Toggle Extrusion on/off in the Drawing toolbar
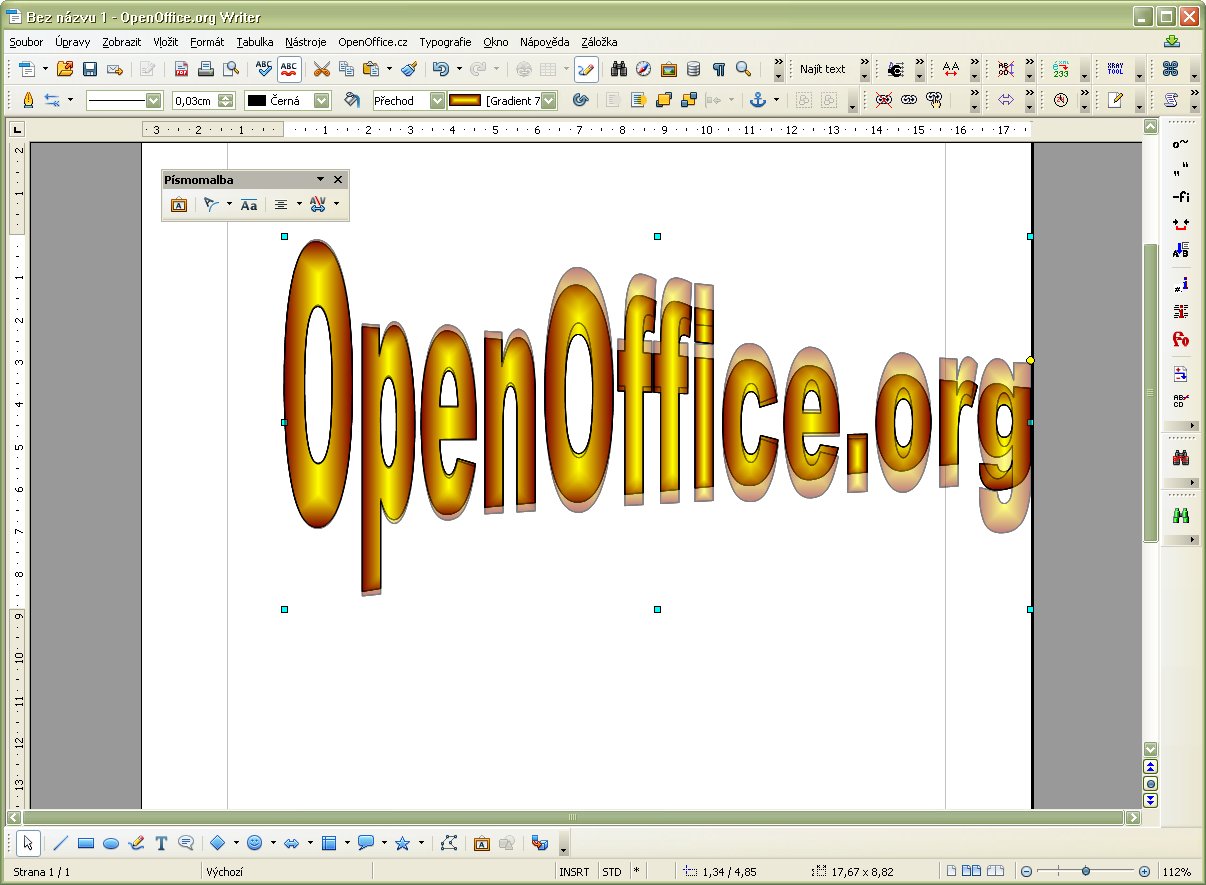This screenshot has height=885, width=1206. (540, 843)
